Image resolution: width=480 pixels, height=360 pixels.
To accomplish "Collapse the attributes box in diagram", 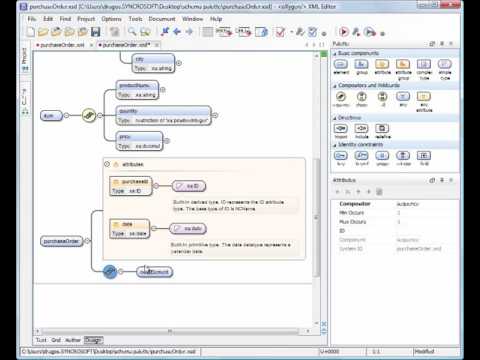I will pos(107,164).
